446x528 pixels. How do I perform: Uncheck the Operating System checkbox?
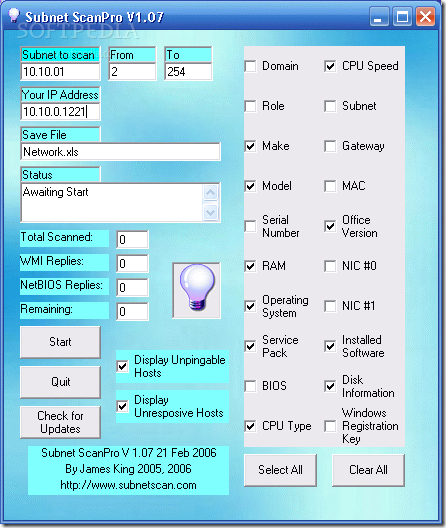tap(251, 306)
